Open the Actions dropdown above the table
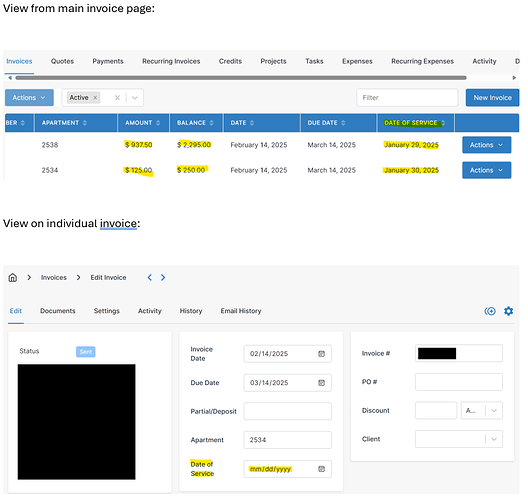 pos(29,98)
